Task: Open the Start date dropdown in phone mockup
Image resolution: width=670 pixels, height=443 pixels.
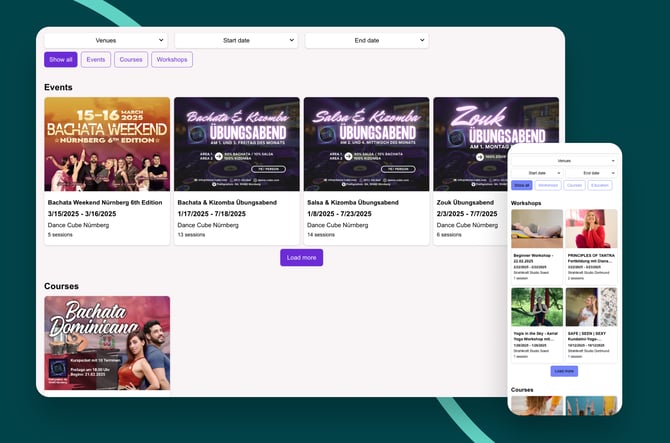Action: (x=537, y=173)
